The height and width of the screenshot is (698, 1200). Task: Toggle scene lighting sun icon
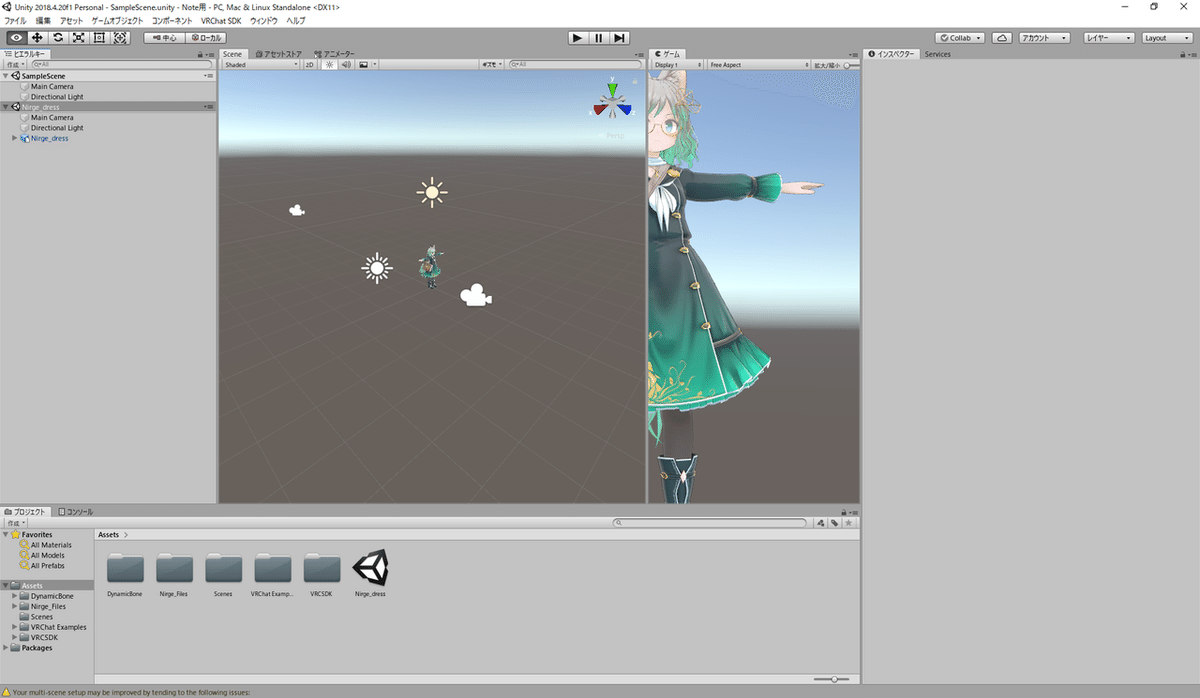(328, 64)
